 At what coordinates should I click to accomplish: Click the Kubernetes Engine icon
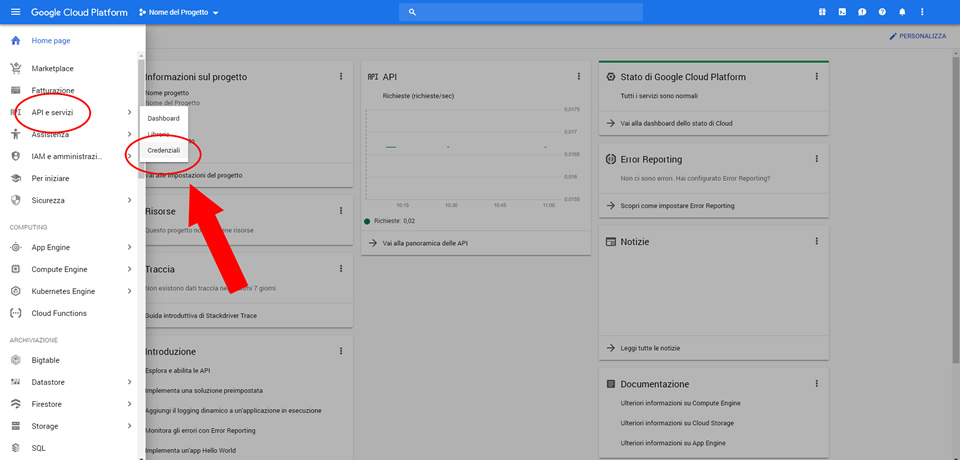(x=16, y=292)
